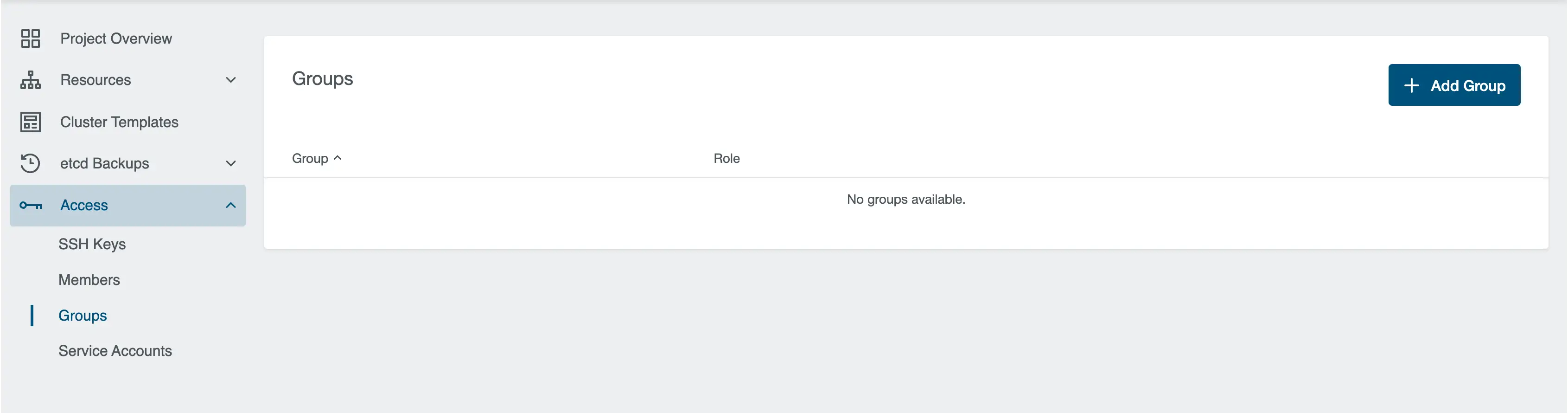This screenshot has height=413, width=1568.
Task: Click the plus icon inside Add Group button
Action: [x=1412, y=85]
